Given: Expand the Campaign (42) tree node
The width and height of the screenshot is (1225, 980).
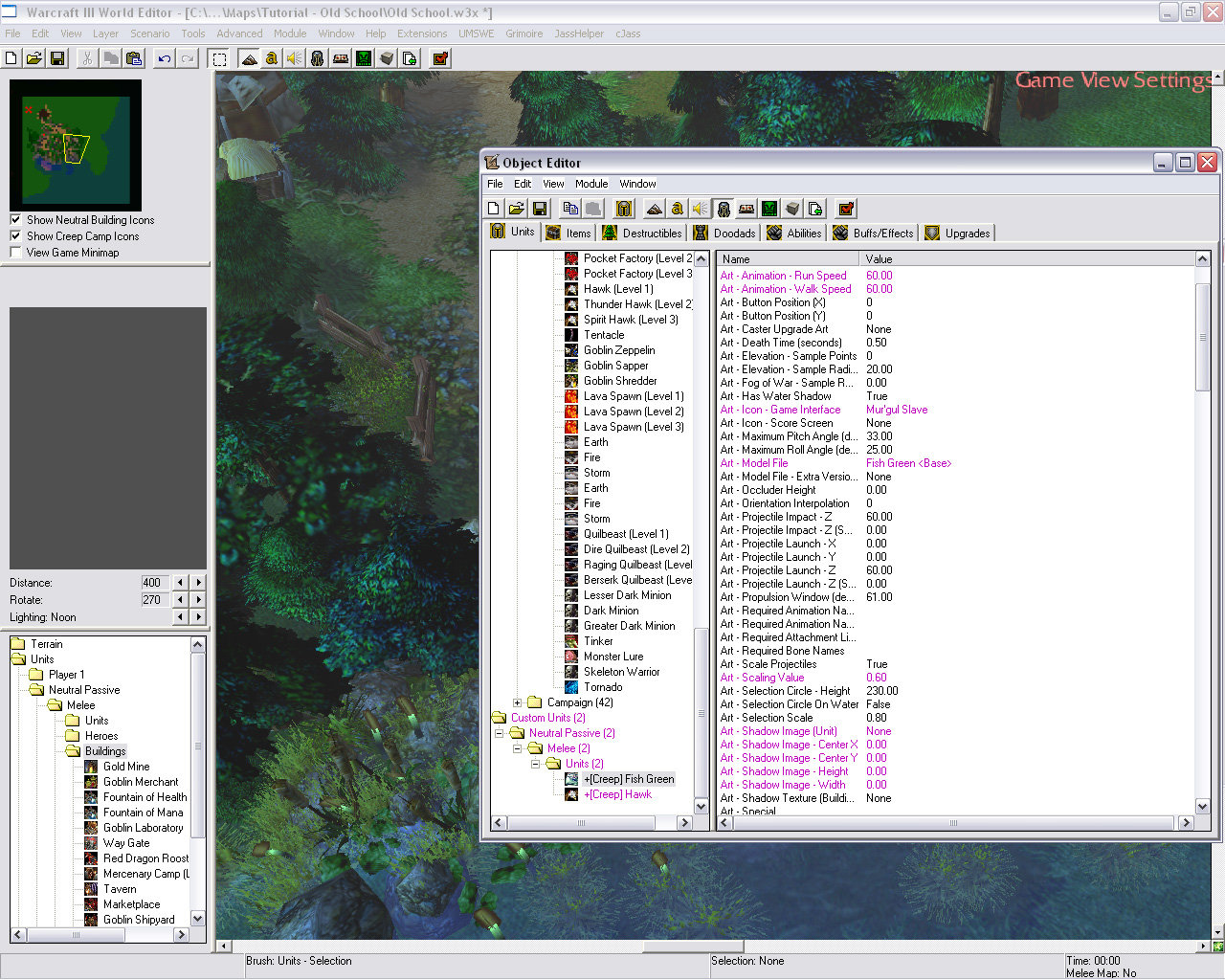Looking at the screenshot, I should point(517,702).
